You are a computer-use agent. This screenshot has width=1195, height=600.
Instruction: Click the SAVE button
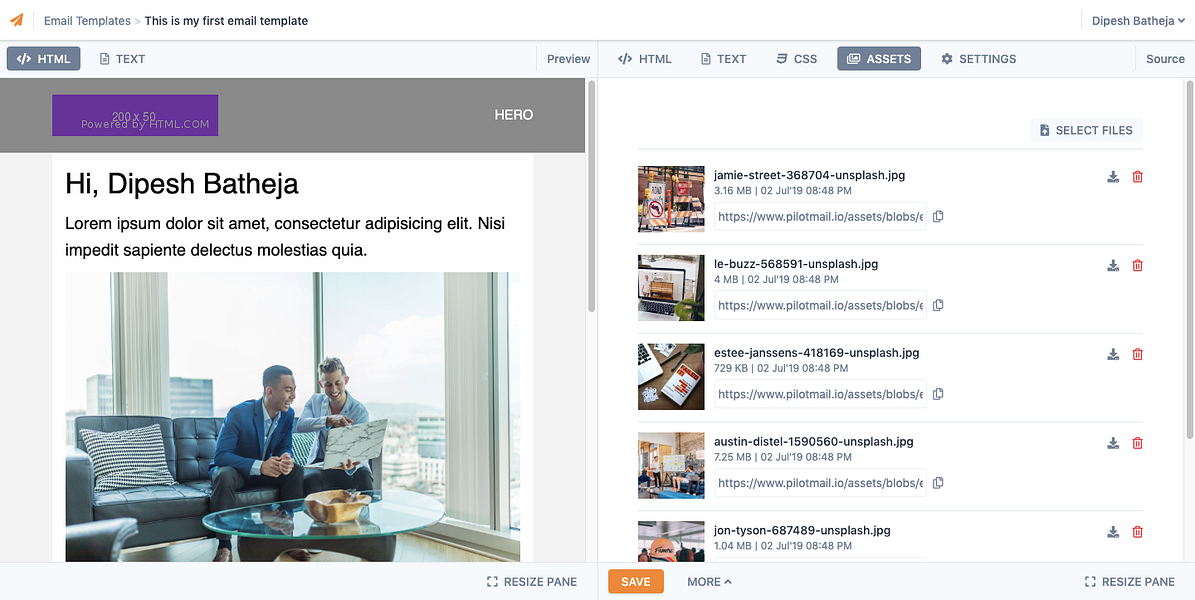click(636, 582)
